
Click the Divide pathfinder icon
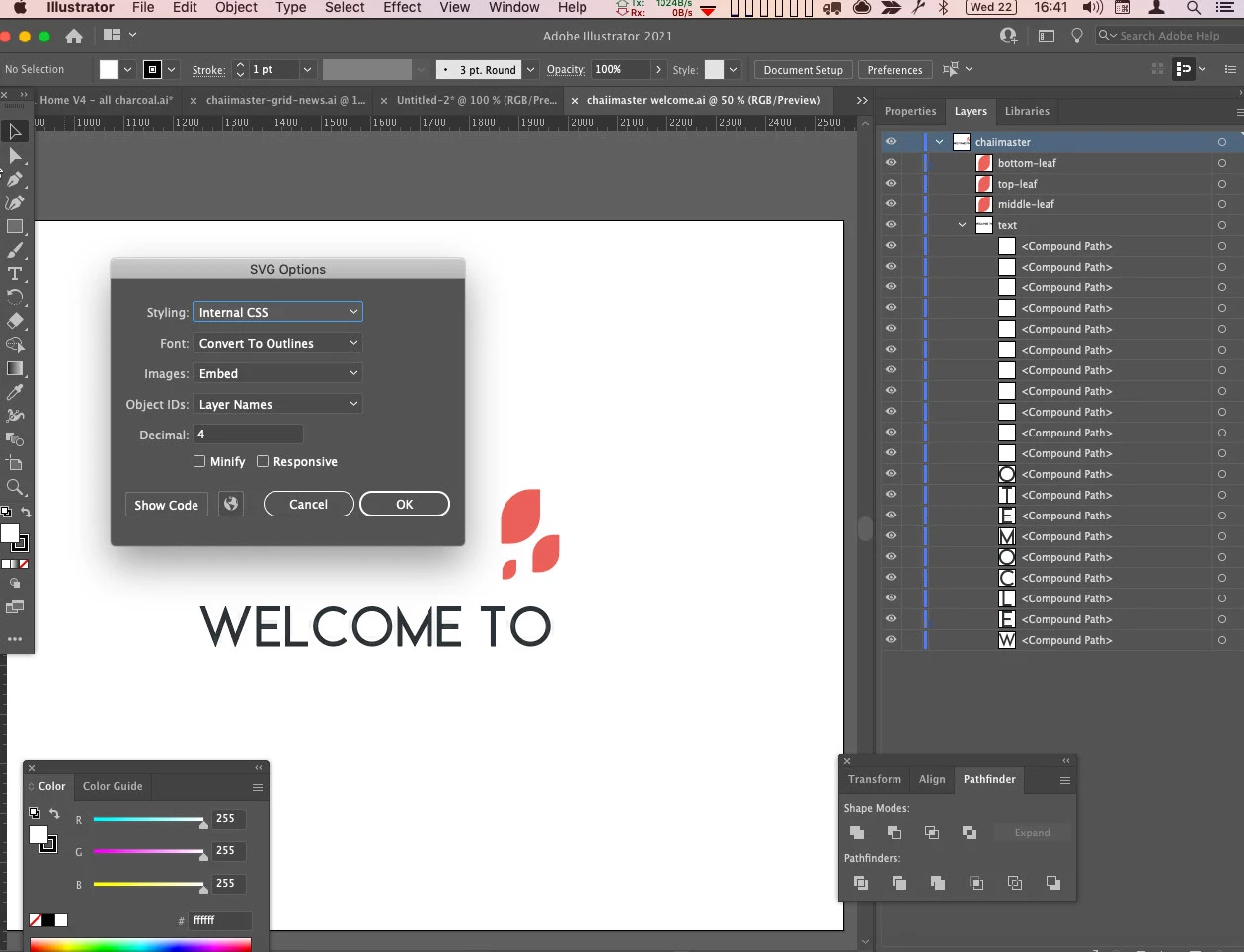(x=861, y=883)
